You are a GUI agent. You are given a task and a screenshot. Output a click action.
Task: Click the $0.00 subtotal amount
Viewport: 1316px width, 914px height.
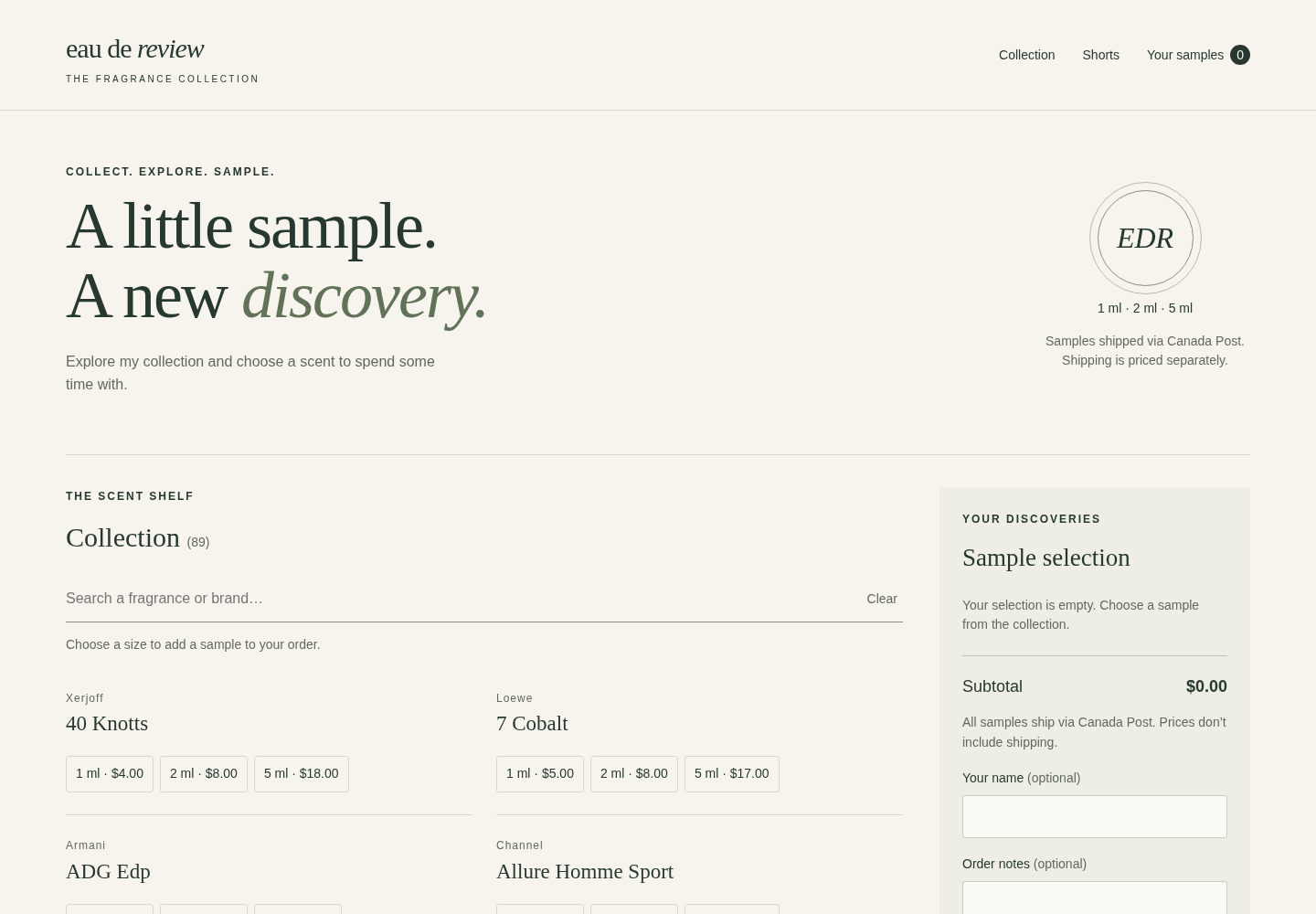(x=1206, y=686)
